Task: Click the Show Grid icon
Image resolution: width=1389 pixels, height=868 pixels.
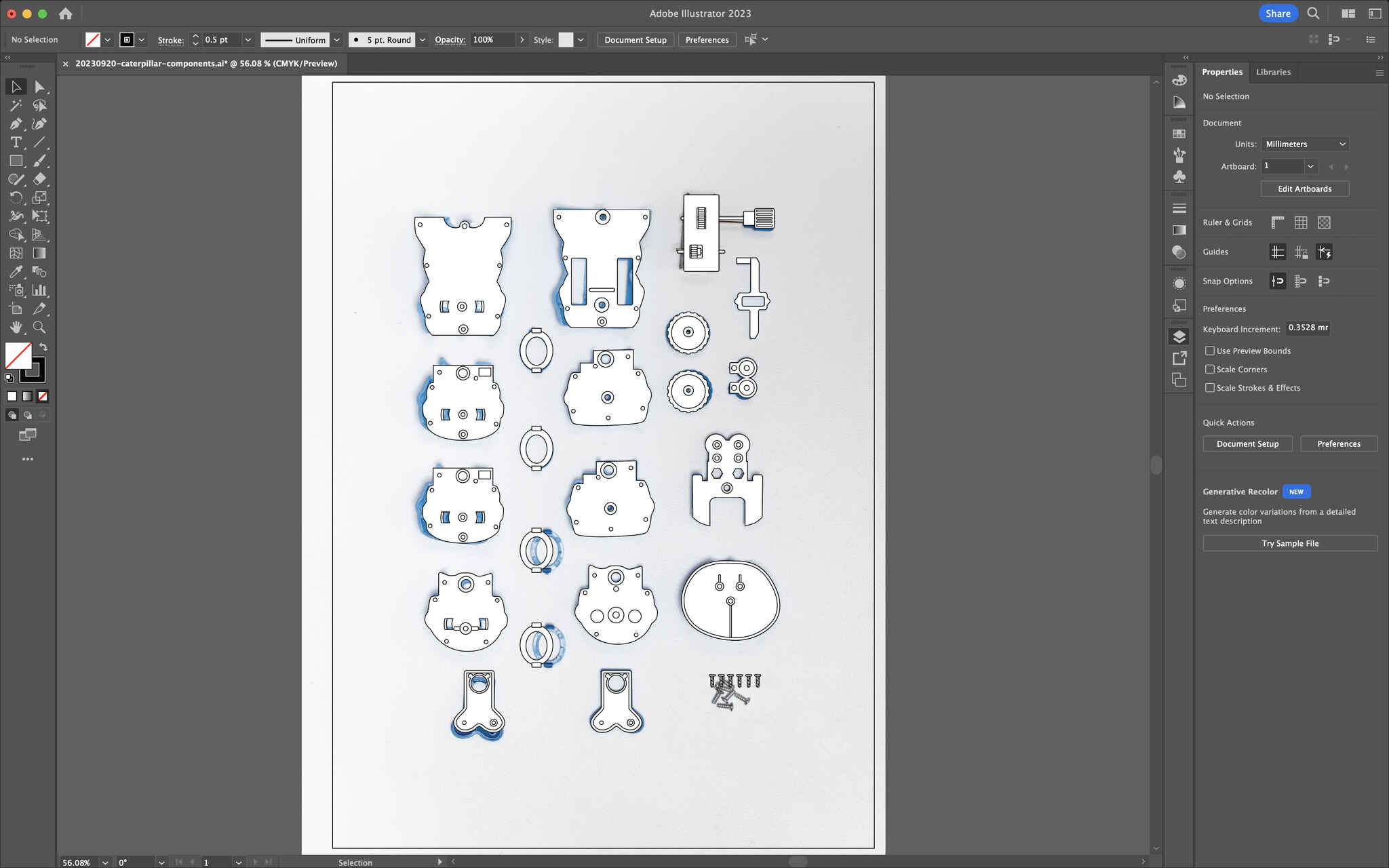Action: [x=1300, y=222]
